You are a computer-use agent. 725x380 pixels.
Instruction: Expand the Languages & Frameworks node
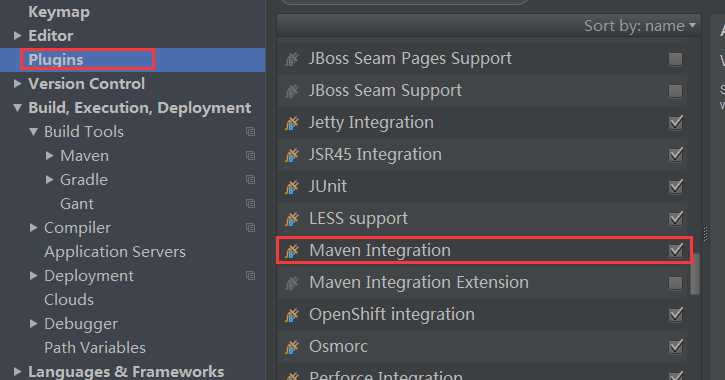(x=17, y=372)
